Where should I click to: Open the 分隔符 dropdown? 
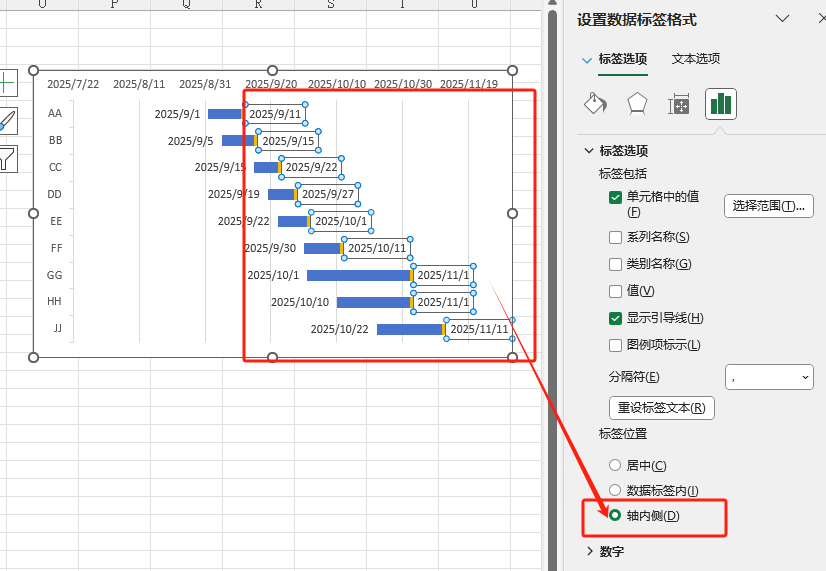coord(769,377)
